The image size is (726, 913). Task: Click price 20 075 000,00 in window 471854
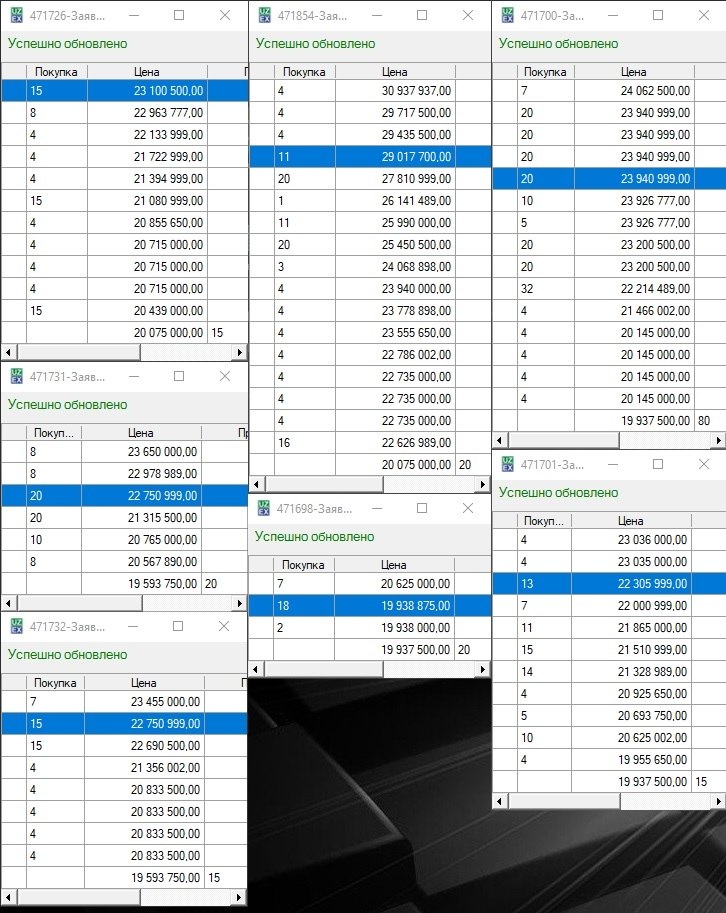[x=395, y=465]
